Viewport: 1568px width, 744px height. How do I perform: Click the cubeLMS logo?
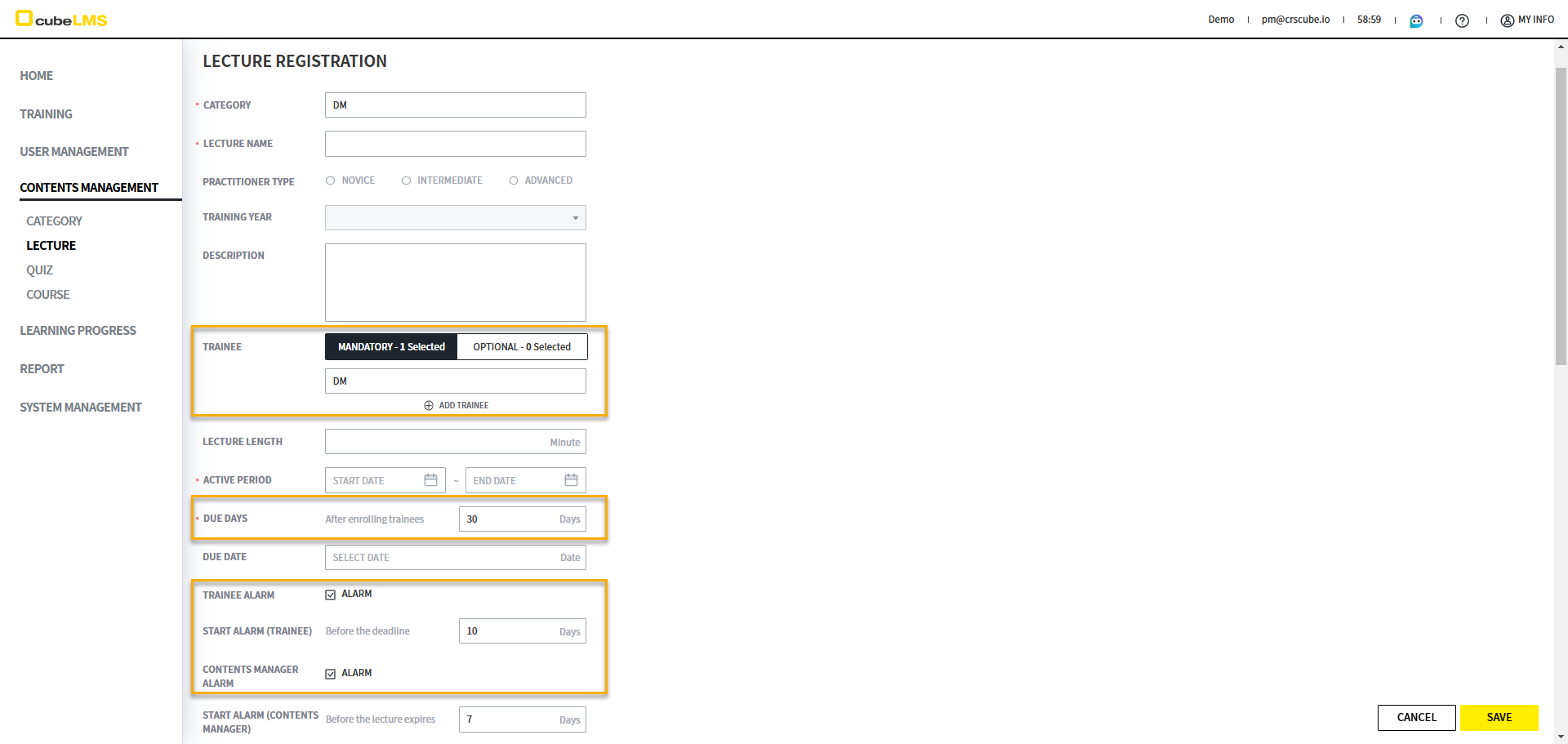(x=61, y=19)
